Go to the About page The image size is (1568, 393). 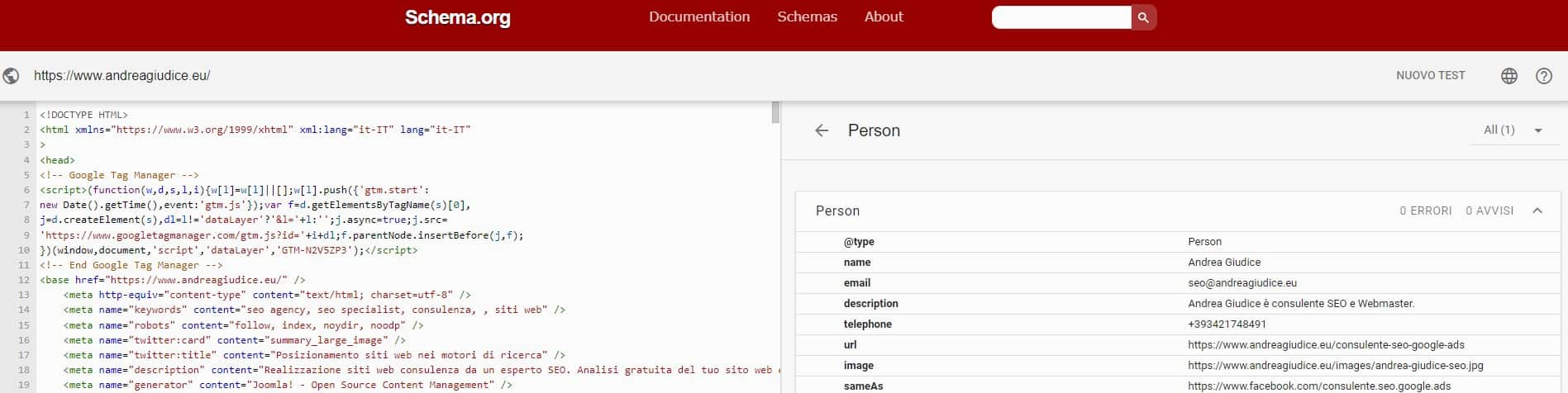coord(883,17)
